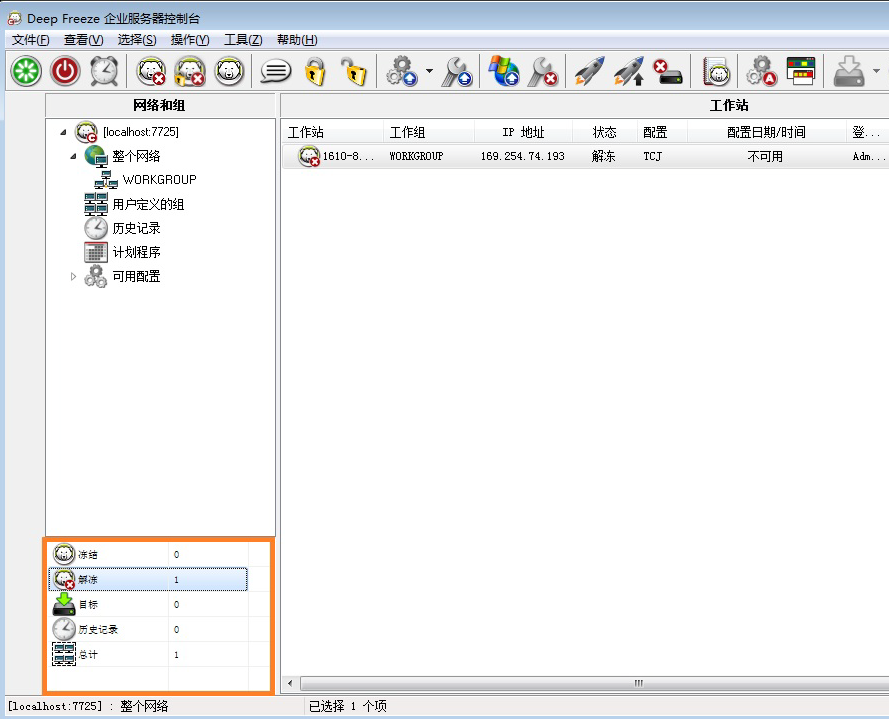Click the grayed download-to-drive install icon
This screenshot has height=719, width=889.
point(849,71)
